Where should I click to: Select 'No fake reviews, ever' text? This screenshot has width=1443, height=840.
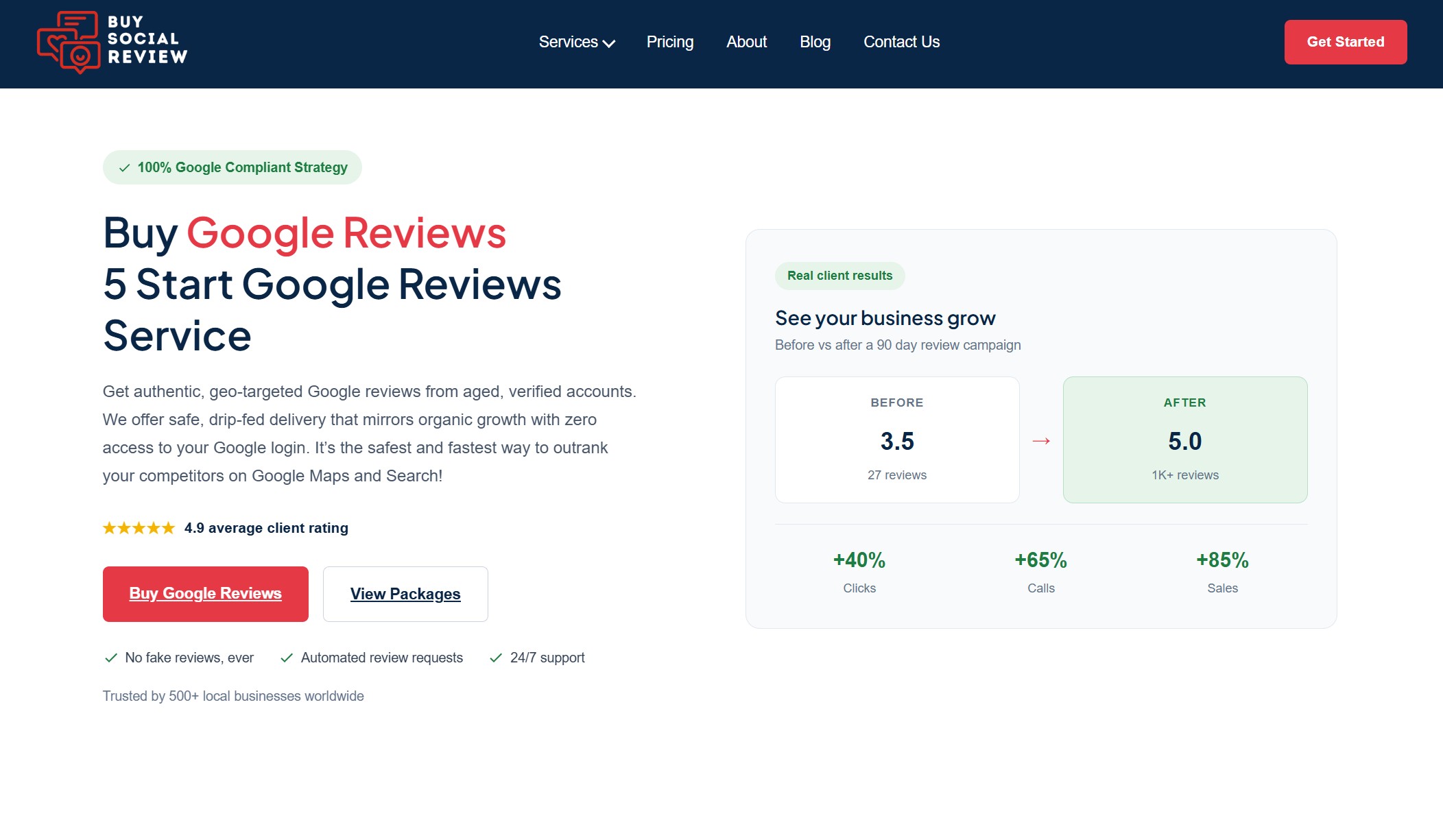(x=189, y=658)
